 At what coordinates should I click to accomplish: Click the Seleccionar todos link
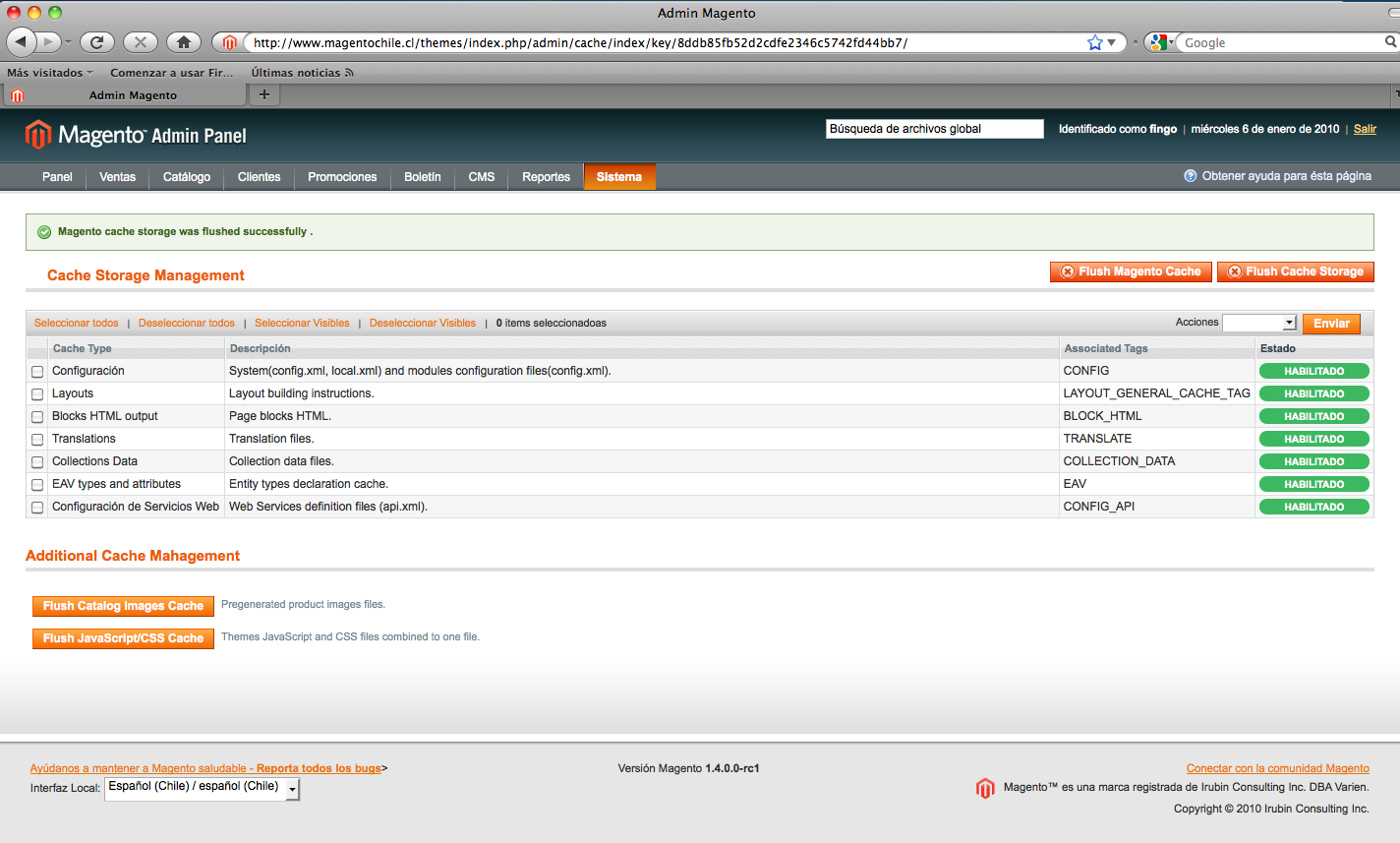tap(76, 323)
